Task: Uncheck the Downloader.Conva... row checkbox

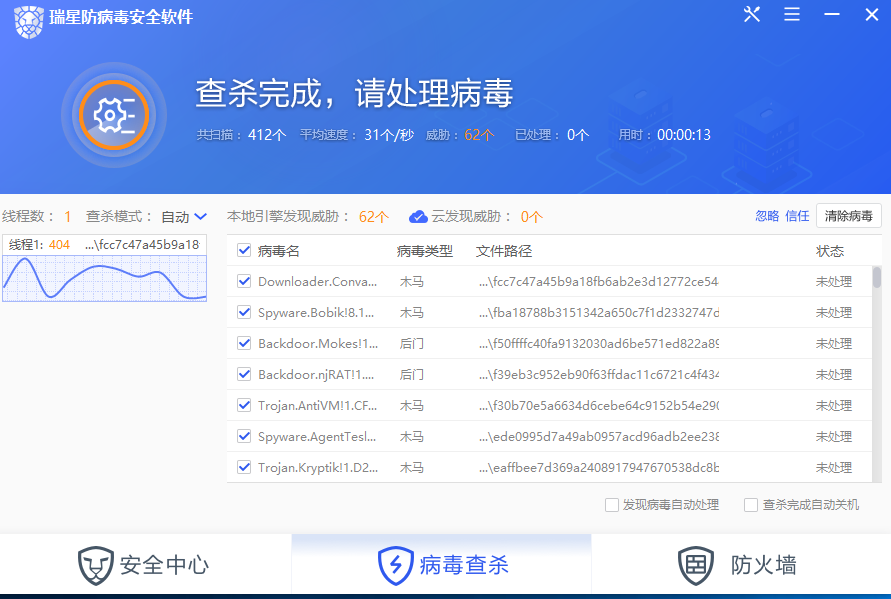Action: click(x=244, y=281)
